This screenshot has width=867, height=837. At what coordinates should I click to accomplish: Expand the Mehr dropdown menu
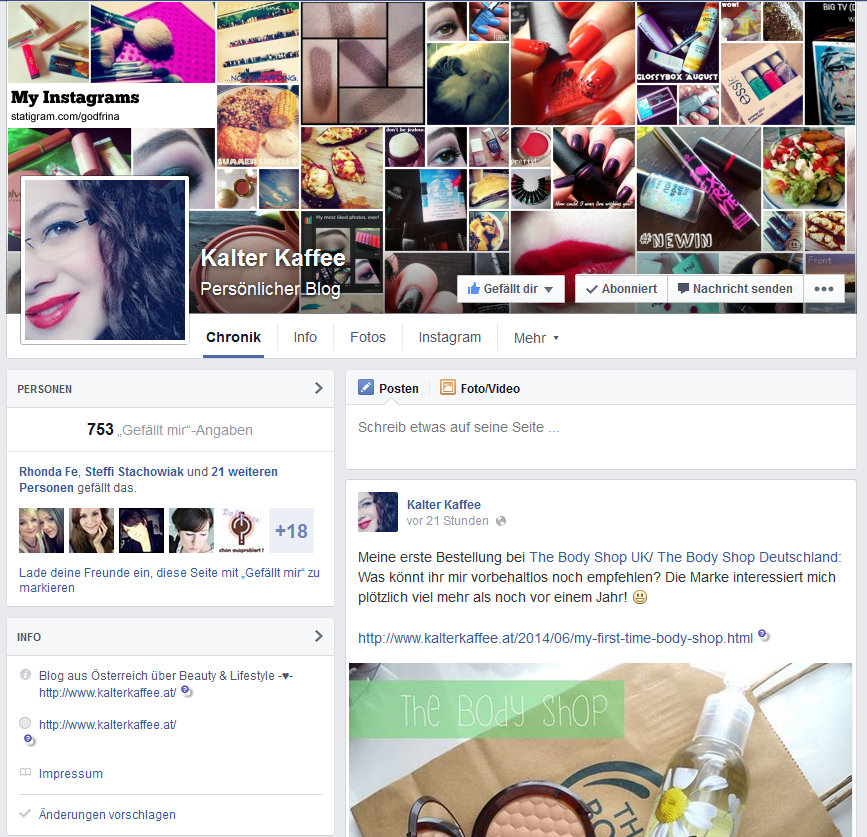[536, 338]
